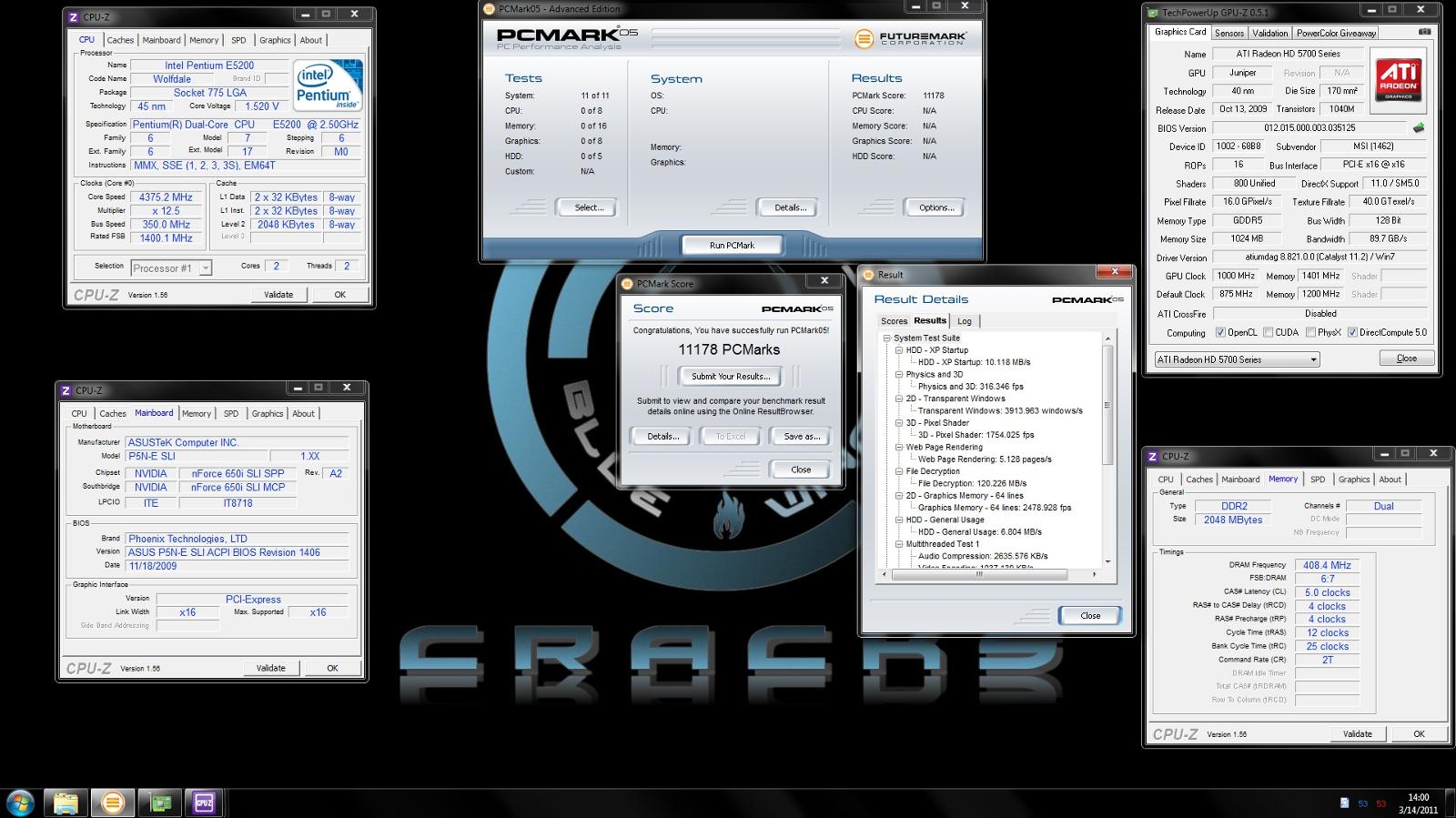Switch to the Caches tab in top-left CPU-Z
Viewport: 1456px width, 818px height.
120,40
